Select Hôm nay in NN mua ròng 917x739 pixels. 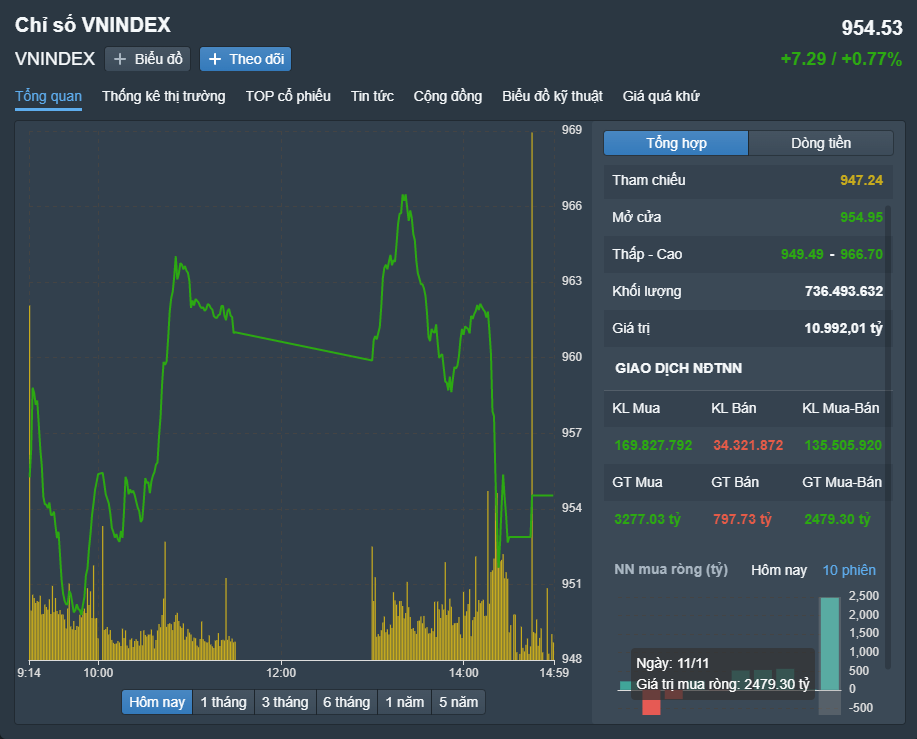(x=779, y=570)
